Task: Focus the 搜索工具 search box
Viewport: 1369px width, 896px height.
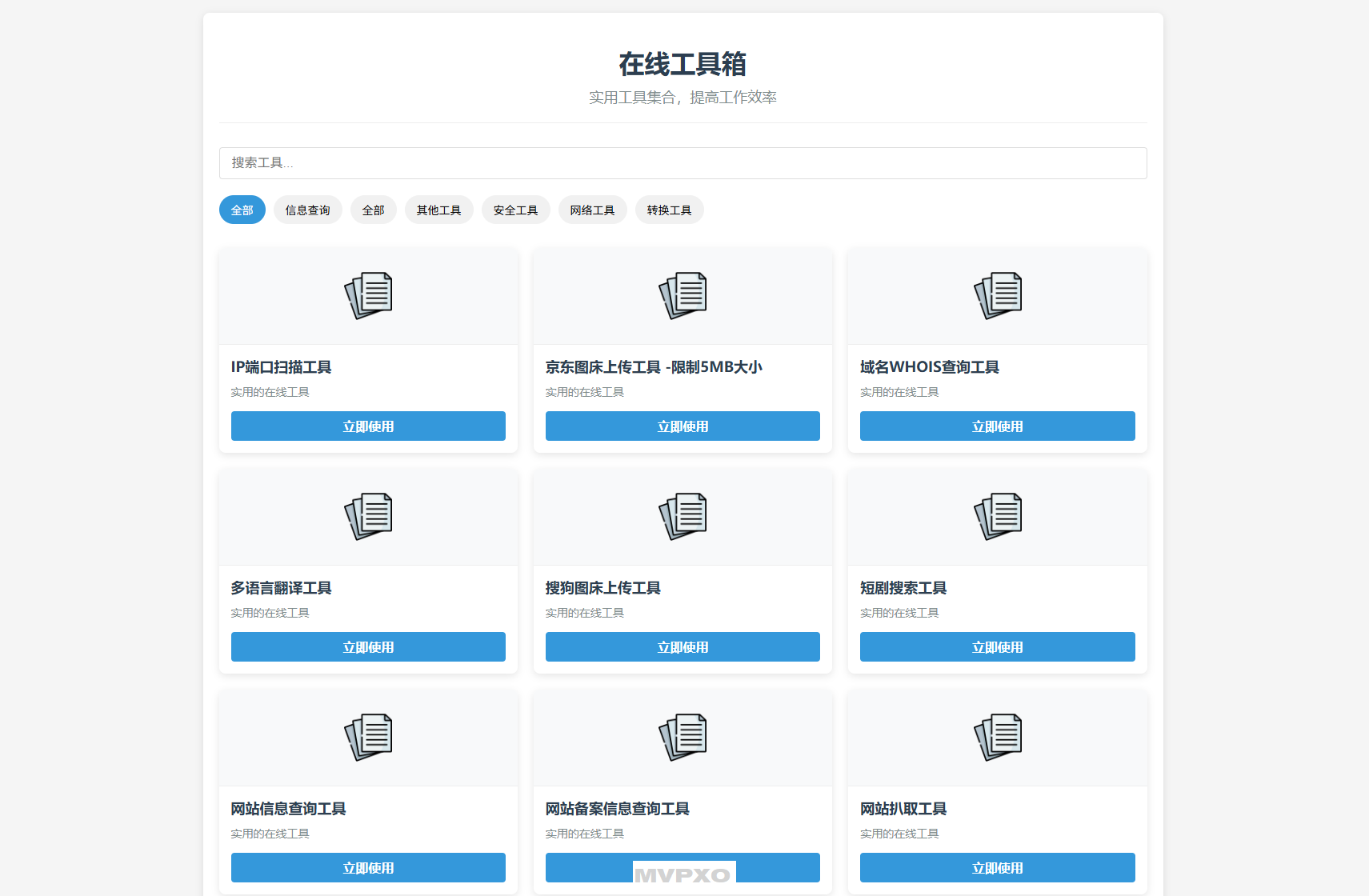Action: click(x=682, y=163)
